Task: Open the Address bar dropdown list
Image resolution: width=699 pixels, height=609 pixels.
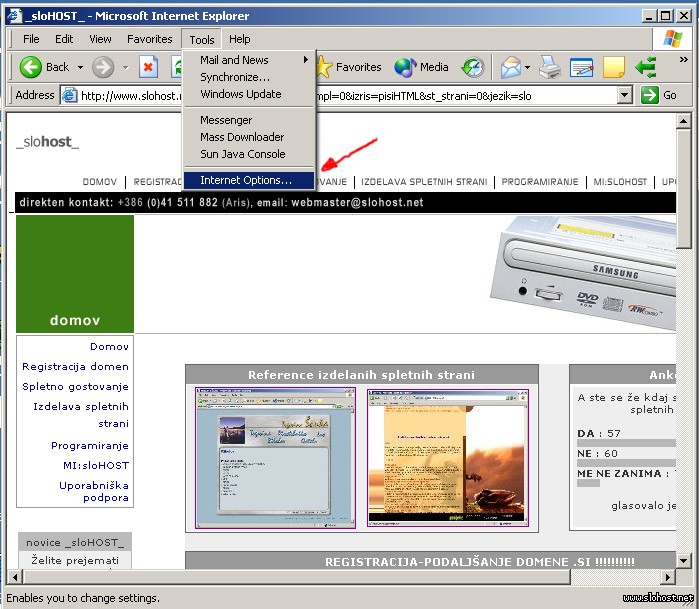Action: tap(625, 95)
